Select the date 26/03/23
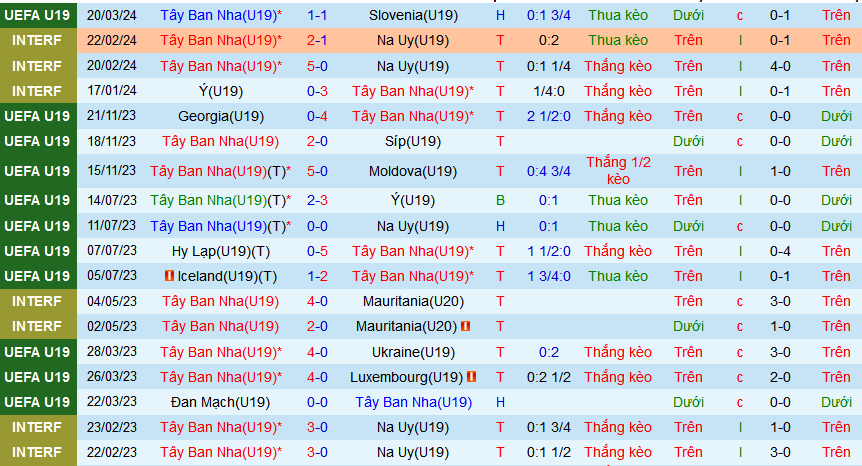 112,377
